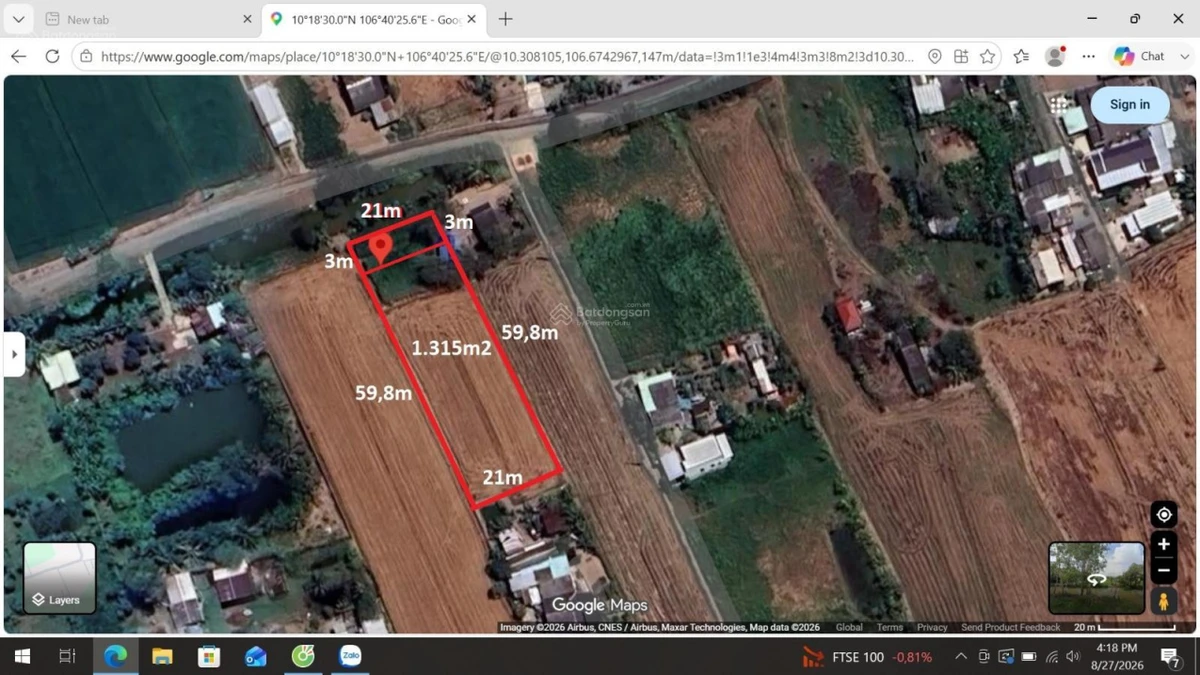Open a new browser tab with plus
Screen dimensions: 1200x675
(x=505, y=19)
